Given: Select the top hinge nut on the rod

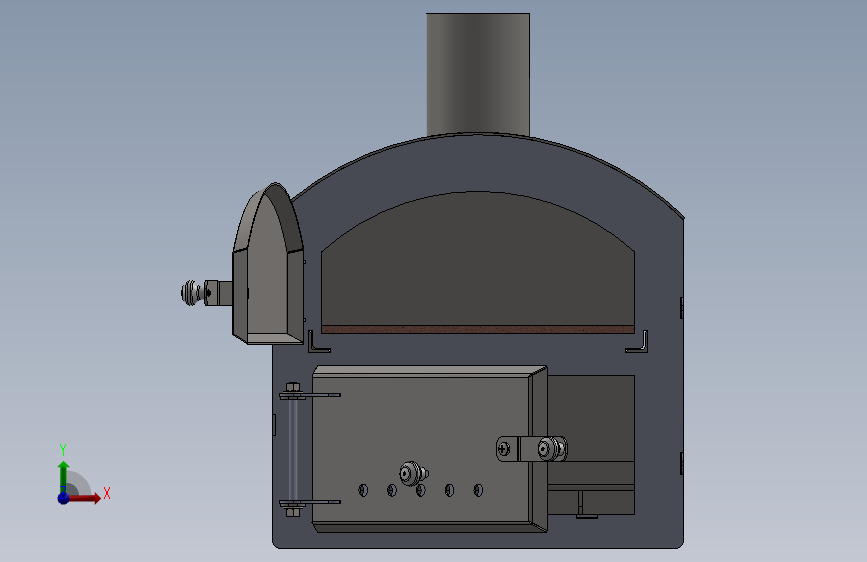Looking at the screenshot, I should (293, 387).
